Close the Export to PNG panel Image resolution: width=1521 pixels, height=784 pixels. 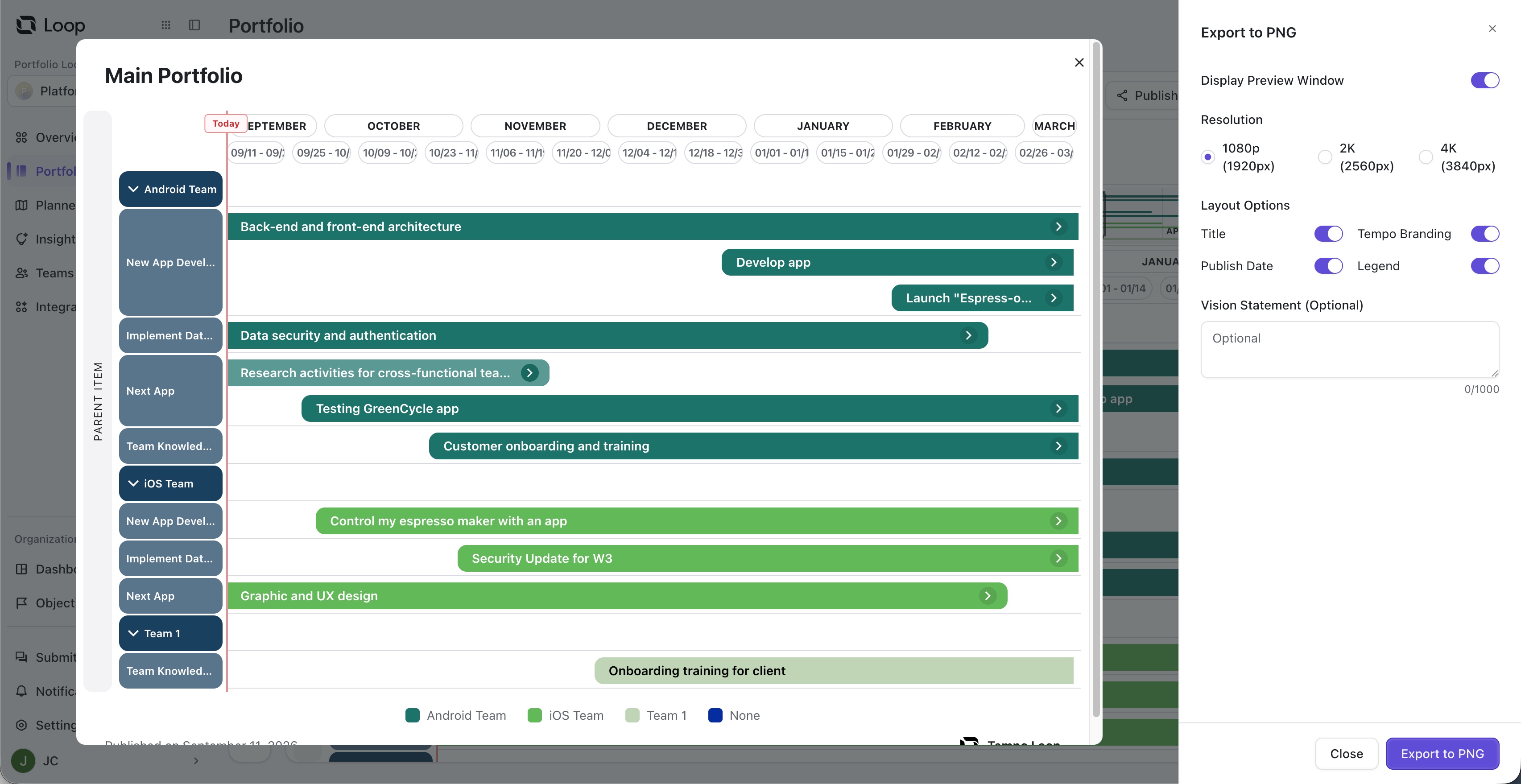tap(1492, 29)
